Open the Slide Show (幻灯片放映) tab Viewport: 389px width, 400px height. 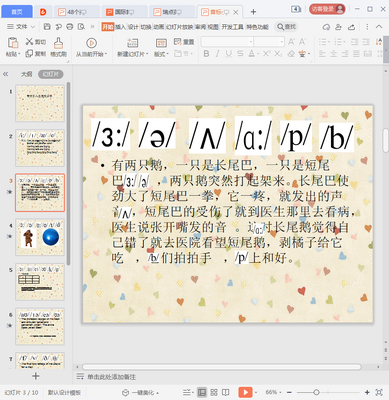coord(179,27)
